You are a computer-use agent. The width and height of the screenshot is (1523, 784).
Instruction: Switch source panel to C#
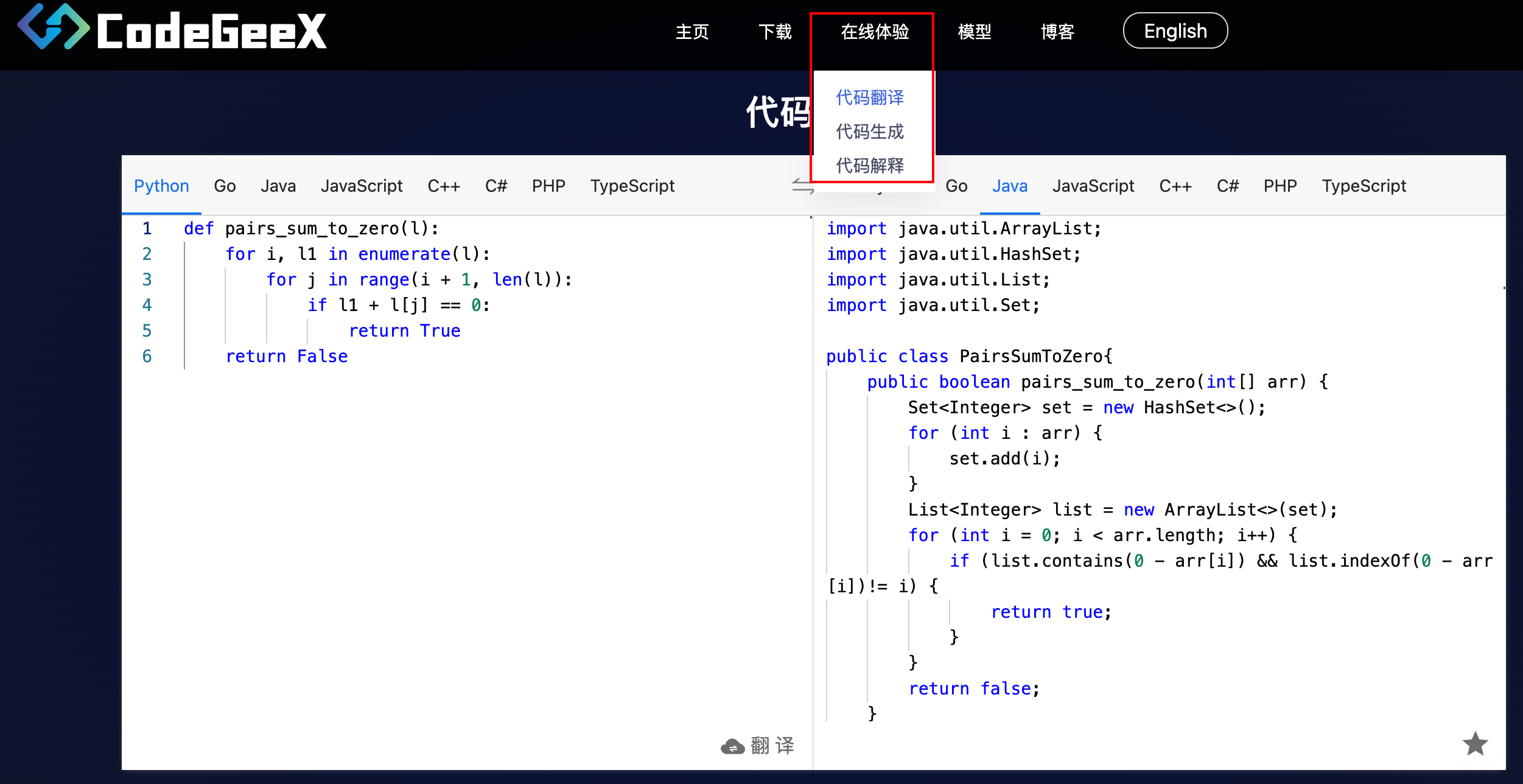pos(496,186)
